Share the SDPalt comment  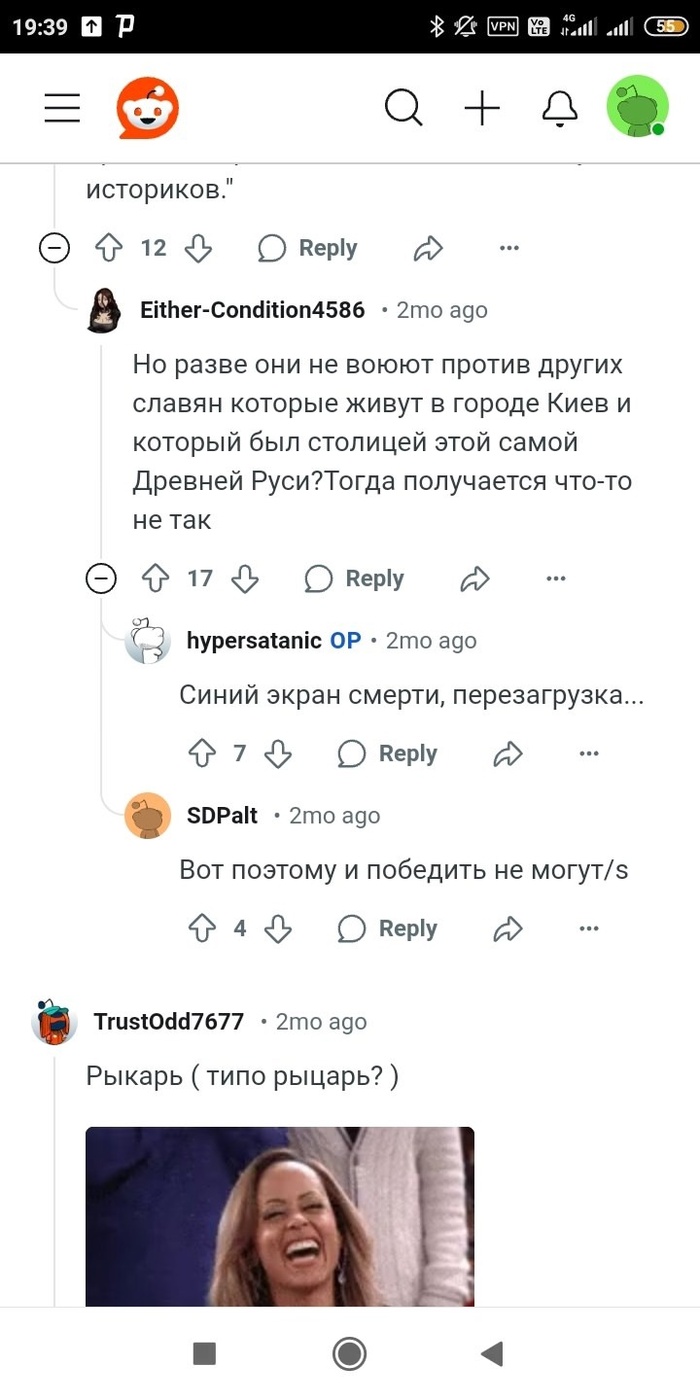click(508, 929)
